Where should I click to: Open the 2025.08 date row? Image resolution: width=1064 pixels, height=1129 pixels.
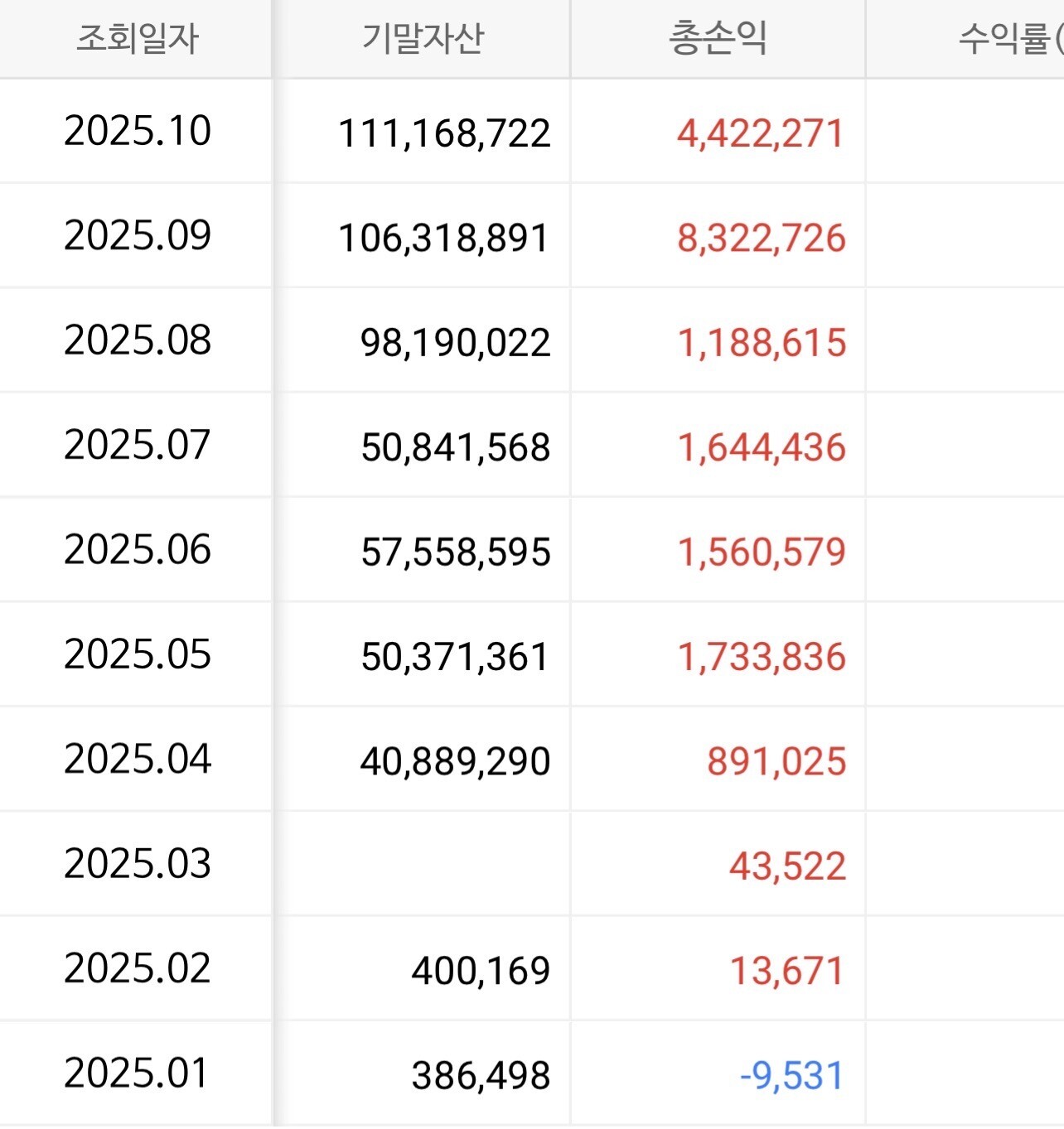point(138,340)
